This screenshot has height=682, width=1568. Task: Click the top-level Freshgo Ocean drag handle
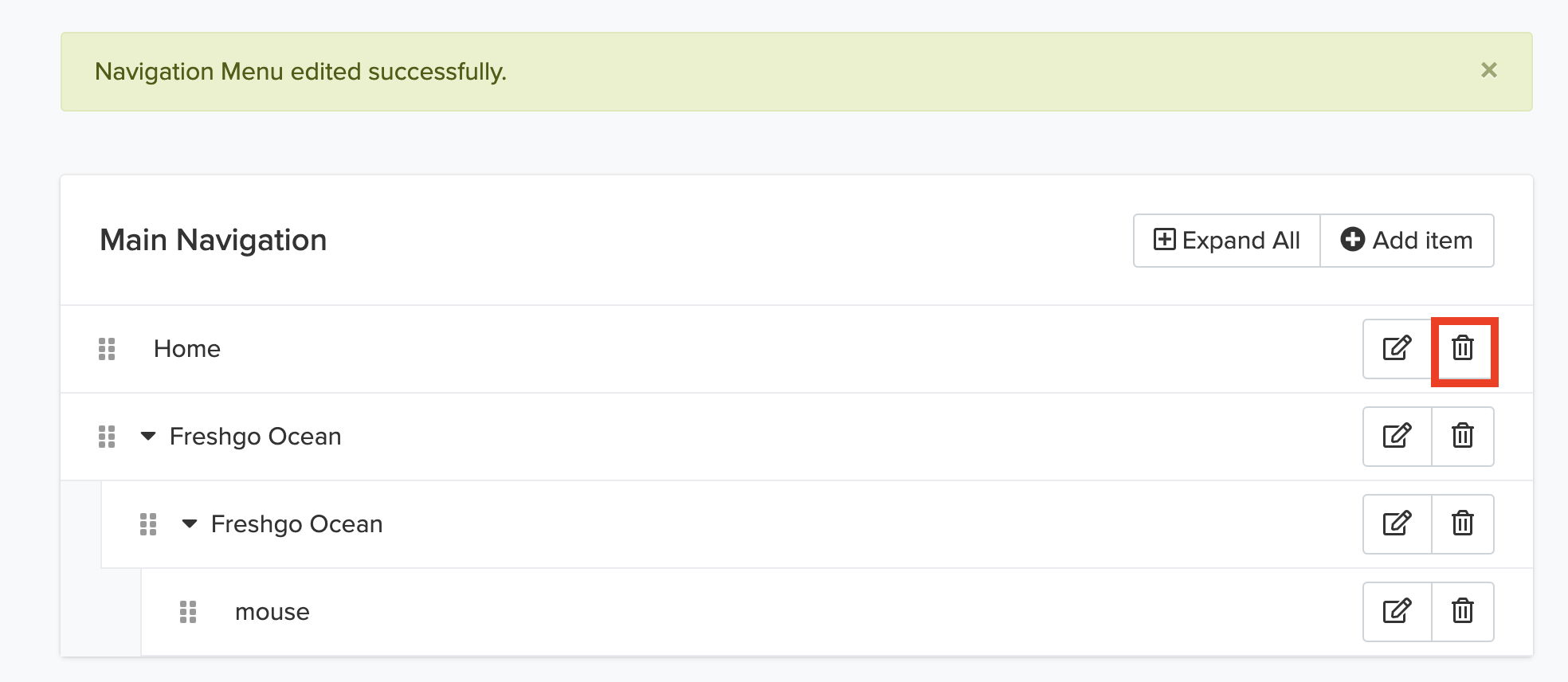pos(107,437)
